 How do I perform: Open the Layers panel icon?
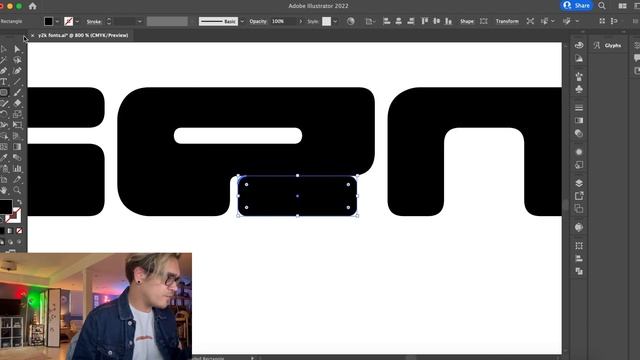tap(579, 183)
